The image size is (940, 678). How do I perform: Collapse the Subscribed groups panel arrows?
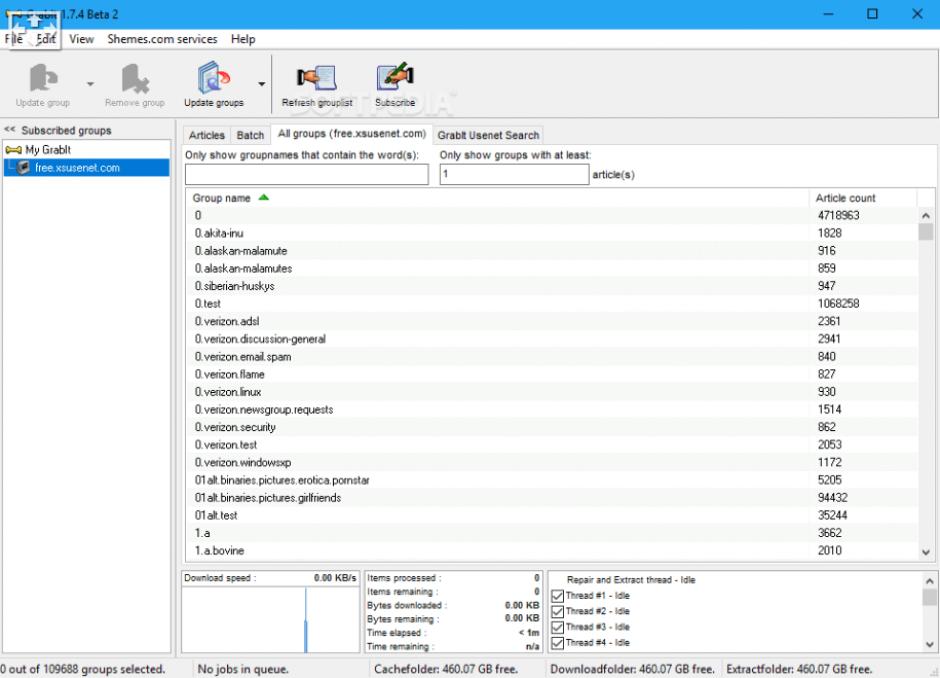tap(10, 131)
